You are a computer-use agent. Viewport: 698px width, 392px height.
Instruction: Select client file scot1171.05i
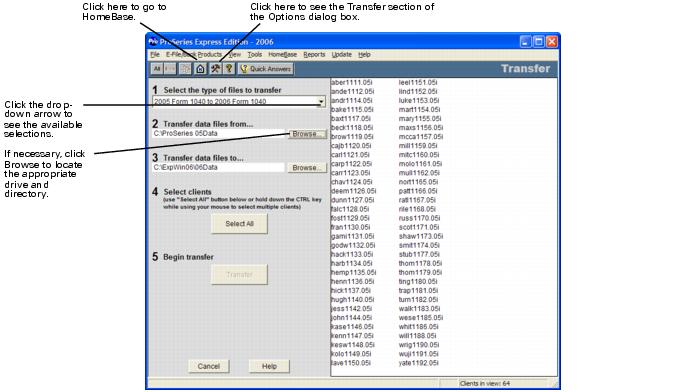pyautogui.click(x=419, y=227)
